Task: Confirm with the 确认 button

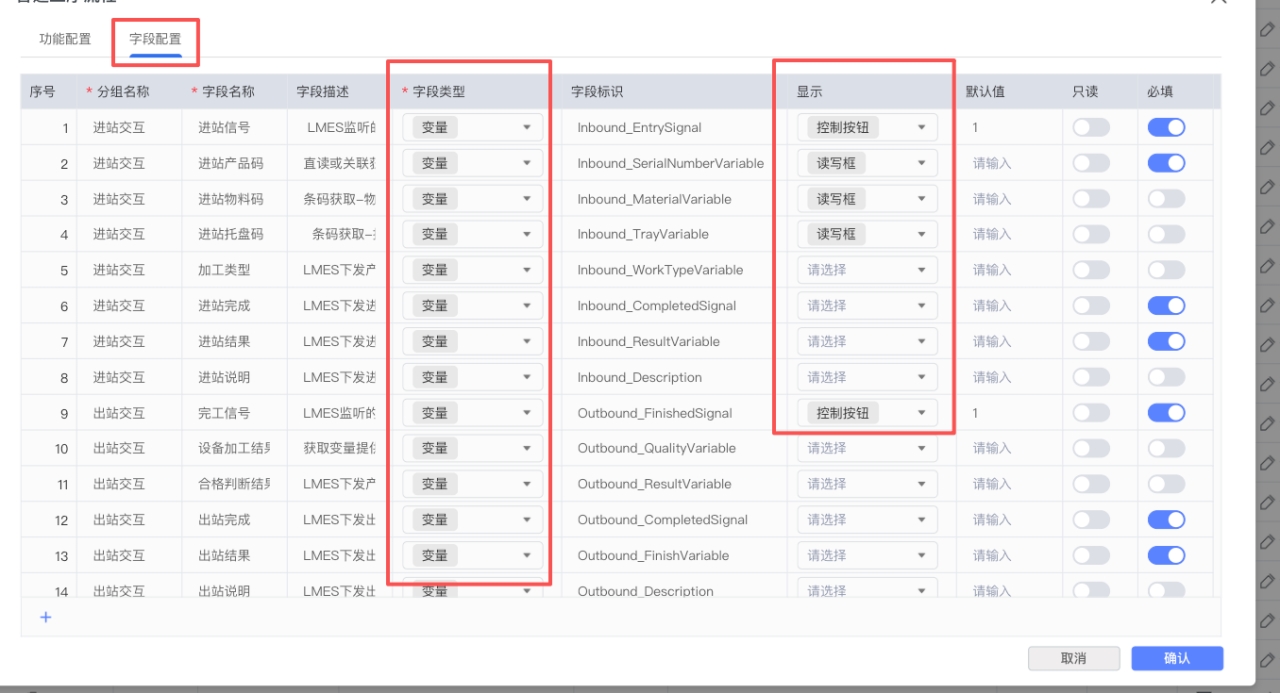Action: [x=1176, y=658]
